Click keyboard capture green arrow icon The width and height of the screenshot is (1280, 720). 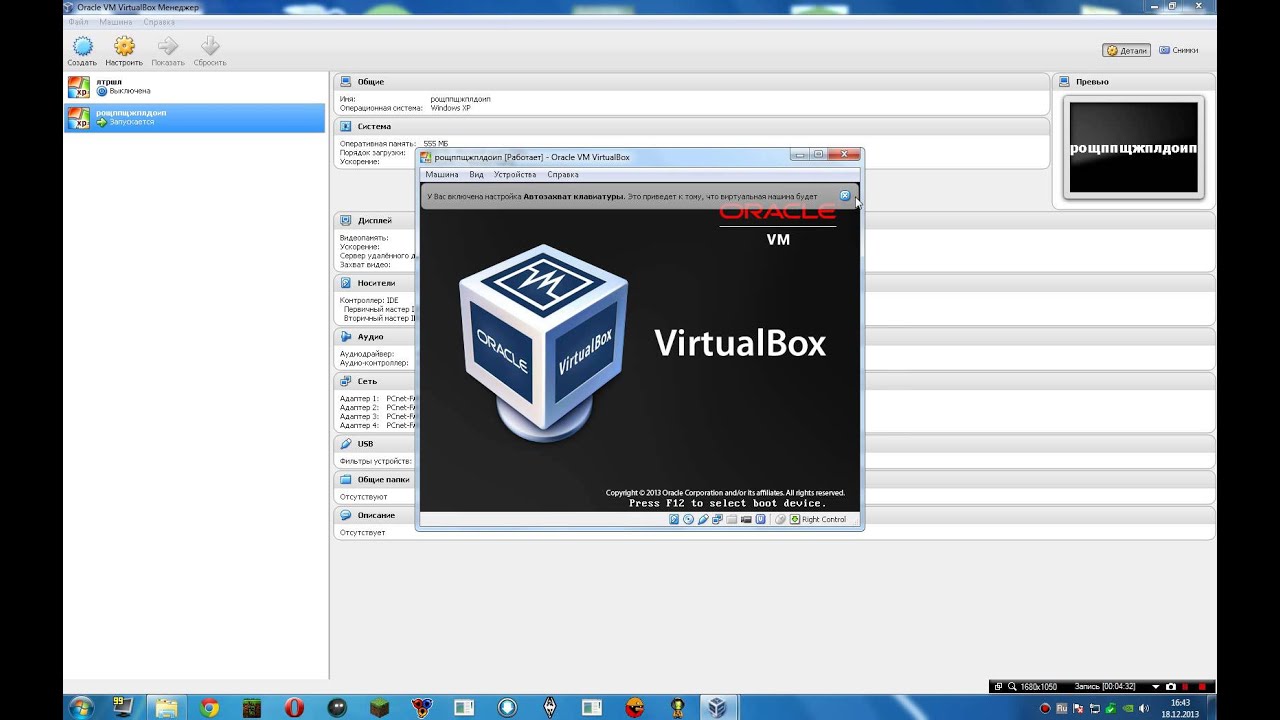[795, 519]
